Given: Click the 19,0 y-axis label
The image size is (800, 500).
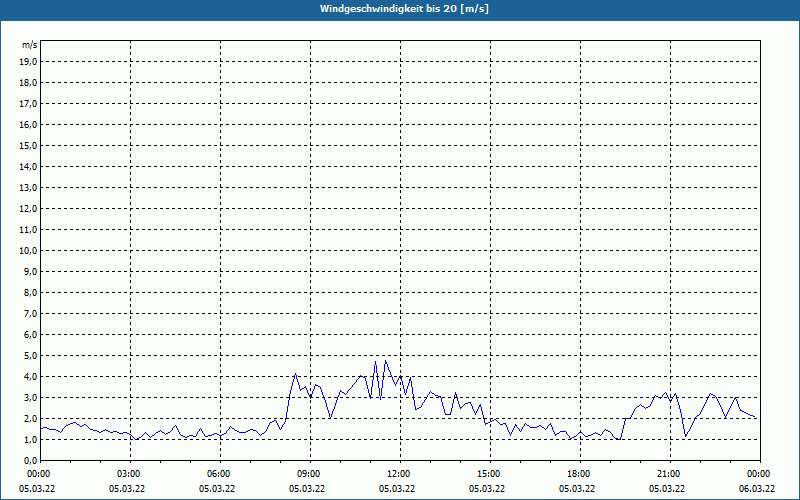Looking at the screenshot, I should tap(29, 61).
